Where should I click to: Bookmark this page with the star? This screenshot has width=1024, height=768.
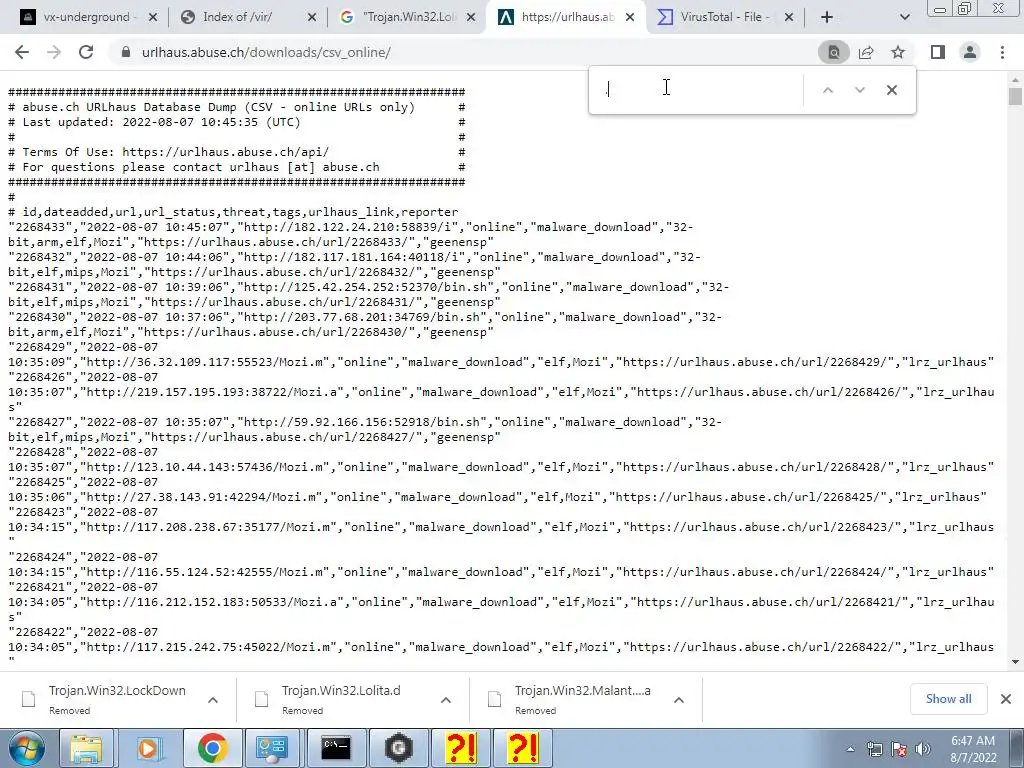point(898,52)
